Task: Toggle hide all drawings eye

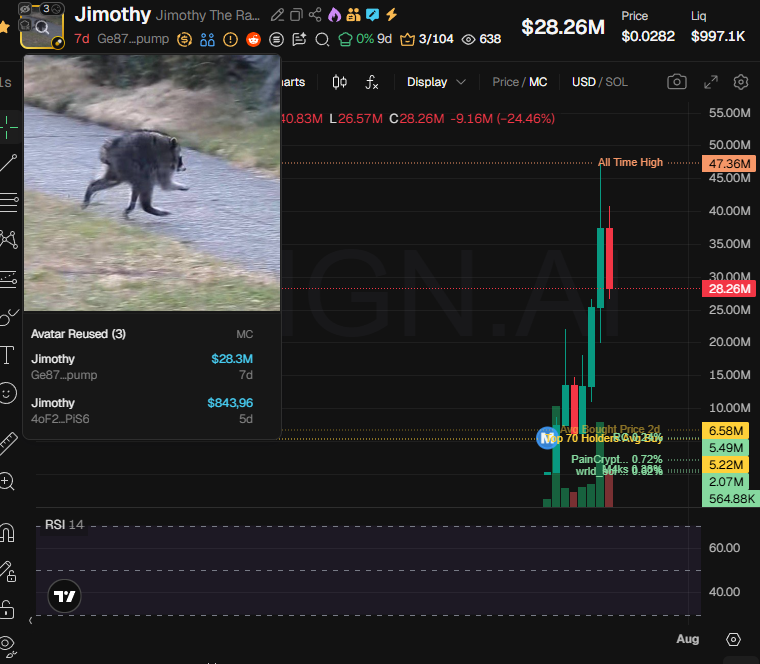Action: click(x=7, y=646)
